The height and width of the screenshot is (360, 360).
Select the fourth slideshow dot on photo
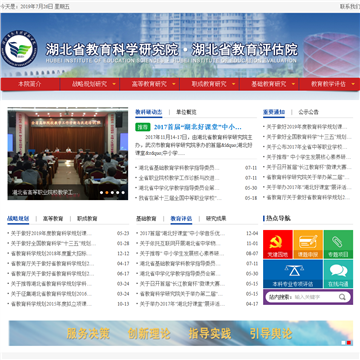[x=118, y=192]
